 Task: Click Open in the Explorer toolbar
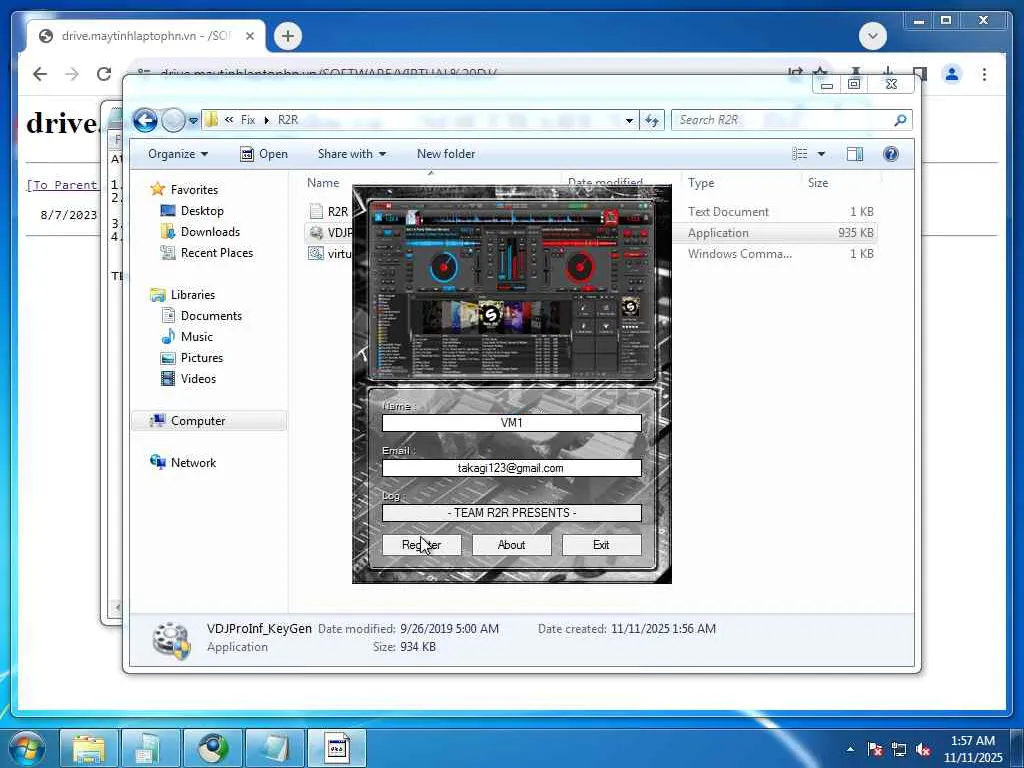tap(264, 154)
